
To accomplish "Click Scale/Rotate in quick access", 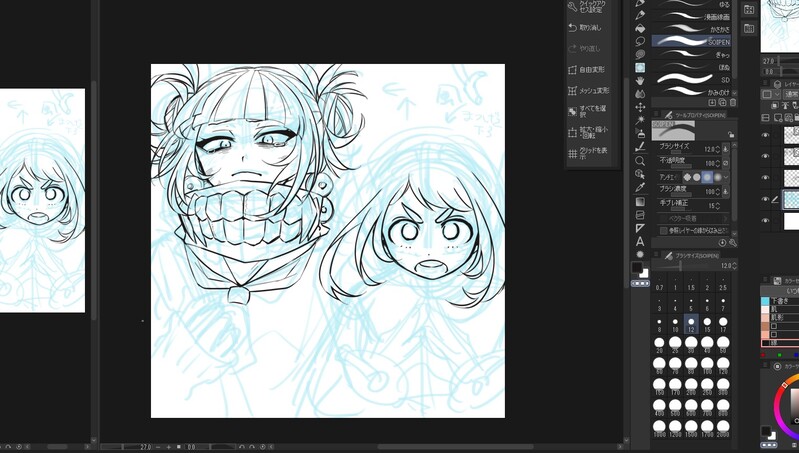I will click(x=589, y=133).
